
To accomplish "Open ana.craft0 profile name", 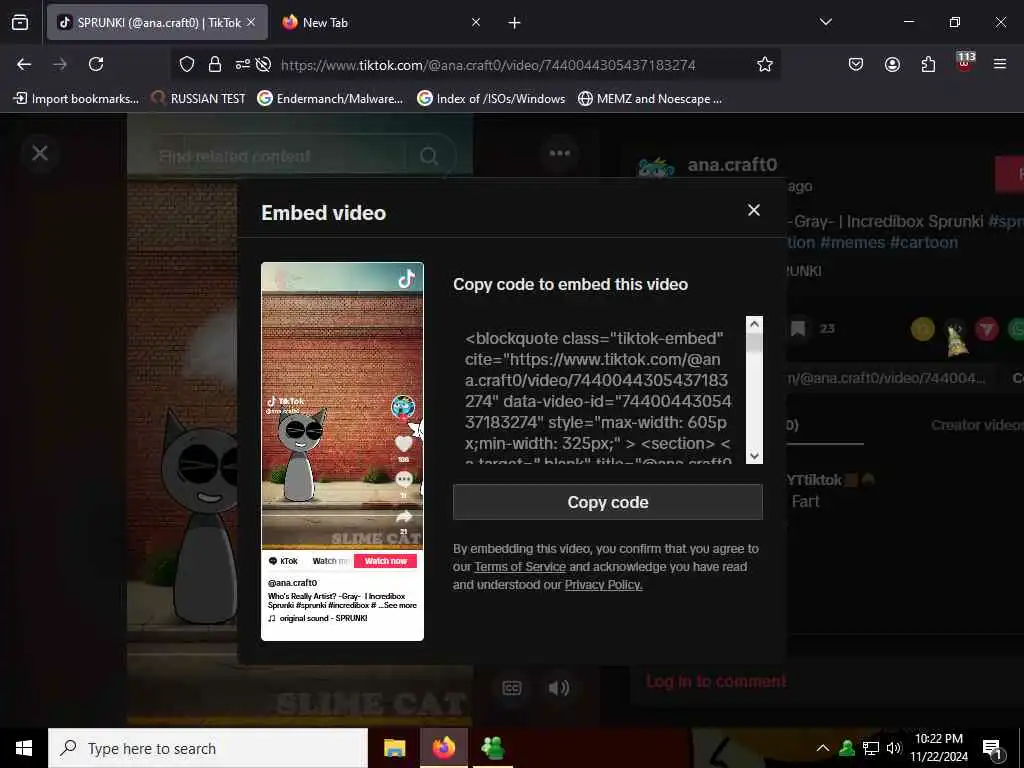I will (x=732, y=165).
